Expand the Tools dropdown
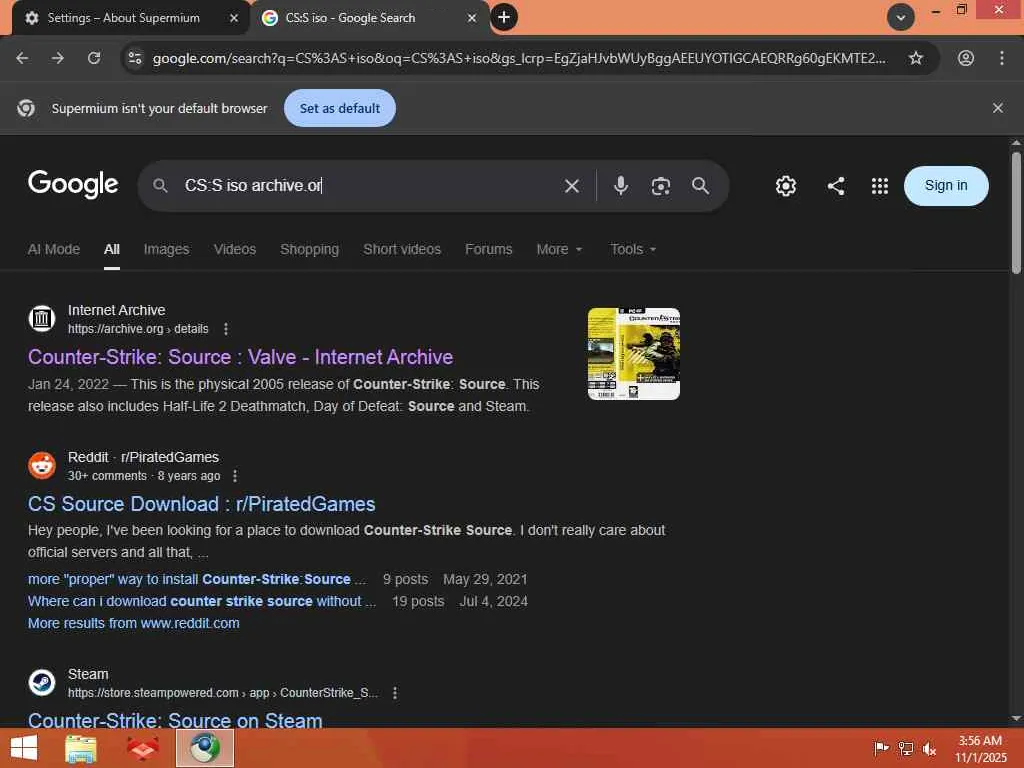The image size is (1024, 768). [x=633, y=249]
